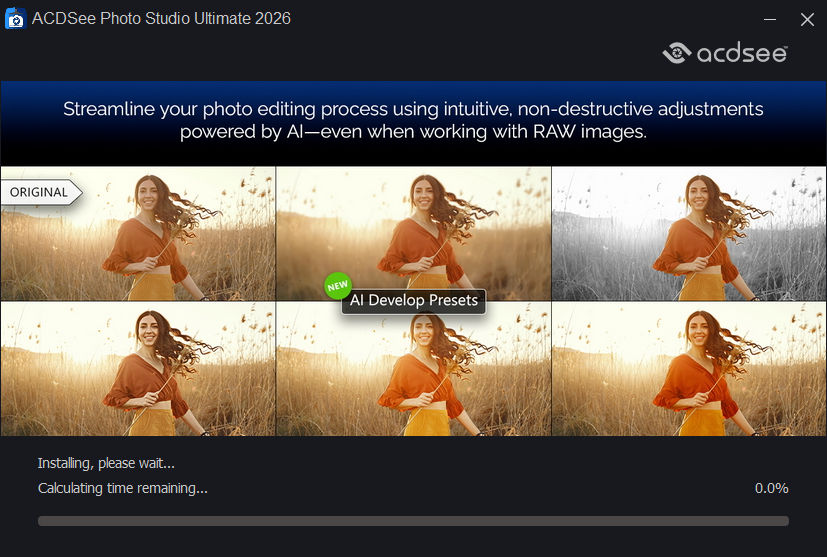
Task: Click 'Installing, please wait...' text
Action: pyautogui.click(x=106, y=463)
